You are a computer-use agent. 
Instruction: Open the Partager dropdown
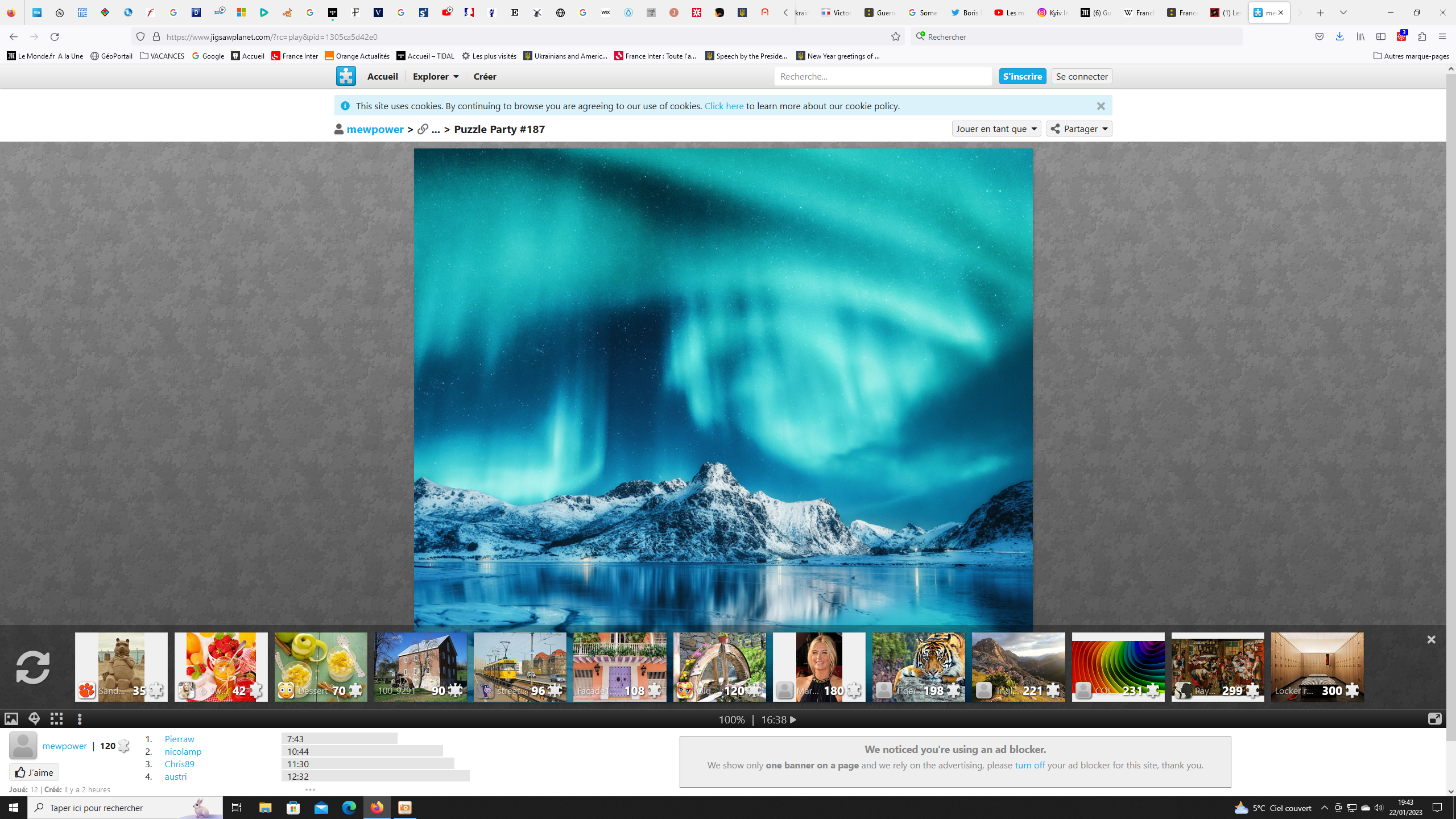tap(1079, 129)
